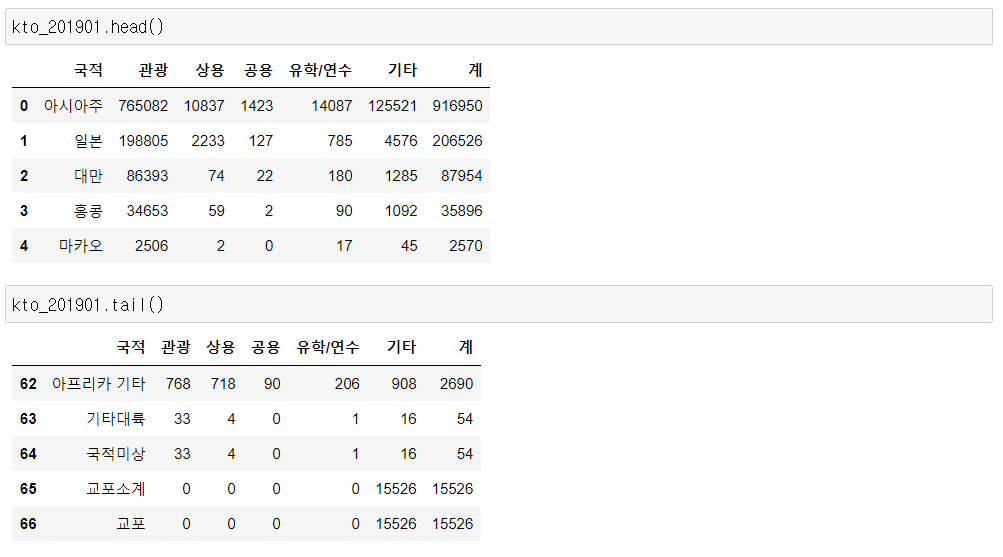The image size is (1003, 557).
Task: Click the 관광 header in the head table
Action: (x=154, y=70)
